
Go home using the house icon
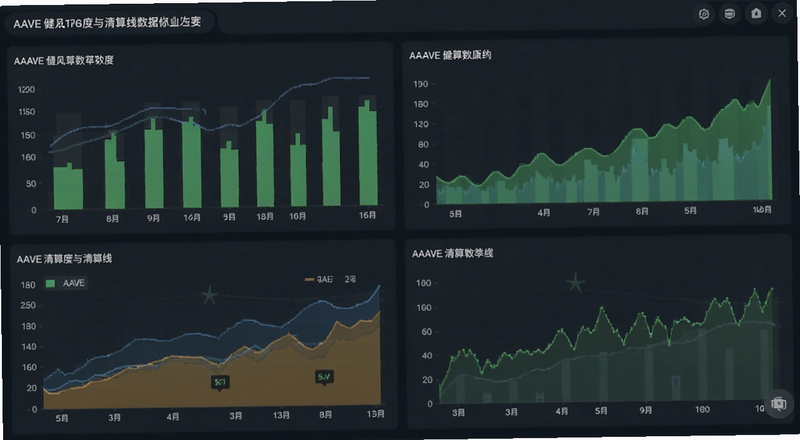[756, 13]
